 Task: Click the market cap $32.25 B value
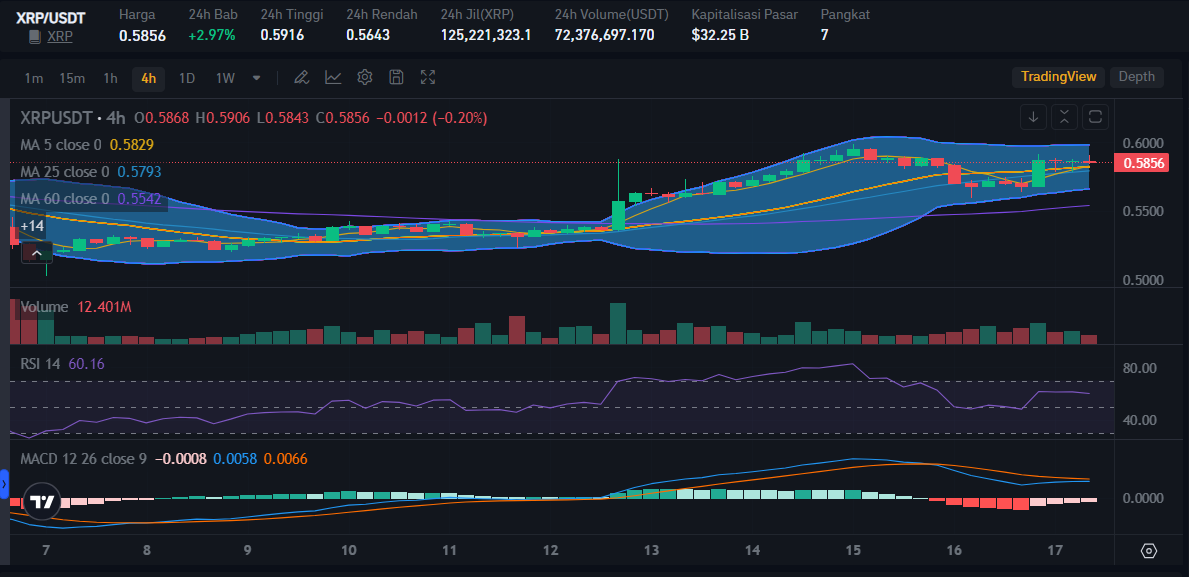pyautogui.click(x=720, y=35)
